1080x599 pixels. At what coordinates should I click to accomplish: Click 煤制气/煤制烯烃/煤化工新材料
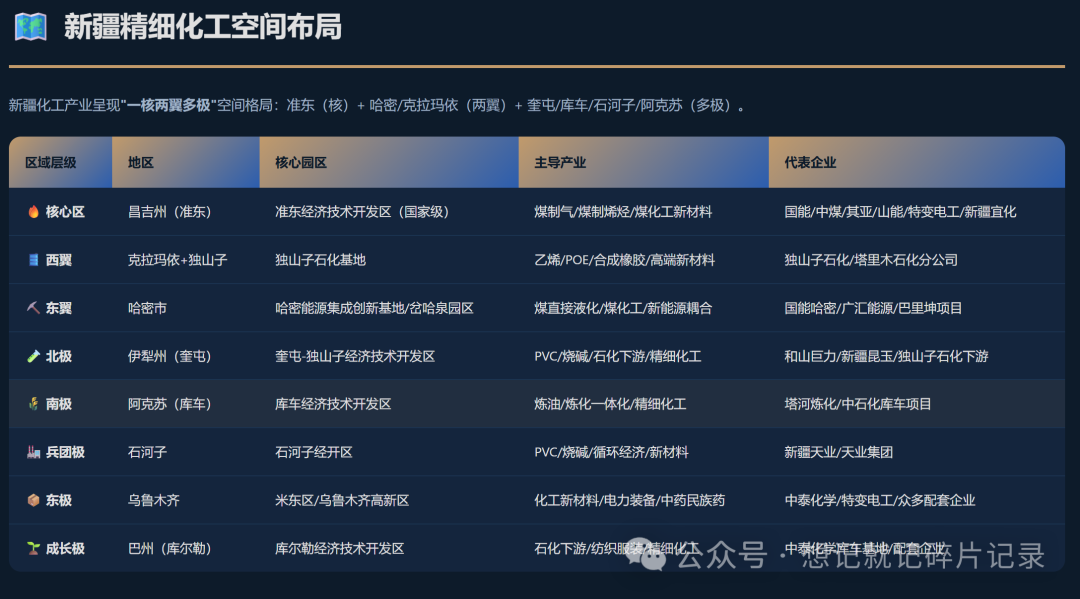[623, 212]
